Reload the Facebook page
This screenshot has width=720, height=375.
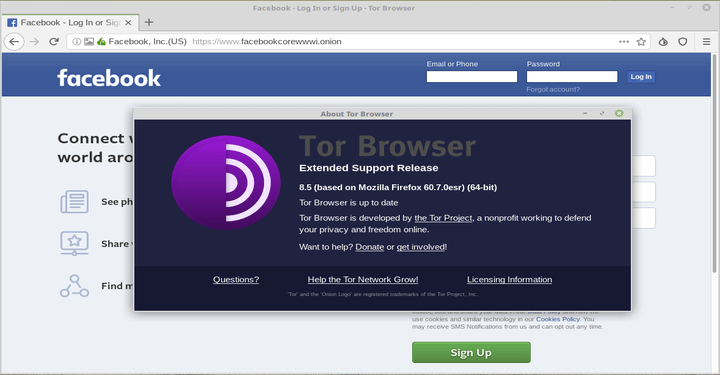[x=54, y=42]
